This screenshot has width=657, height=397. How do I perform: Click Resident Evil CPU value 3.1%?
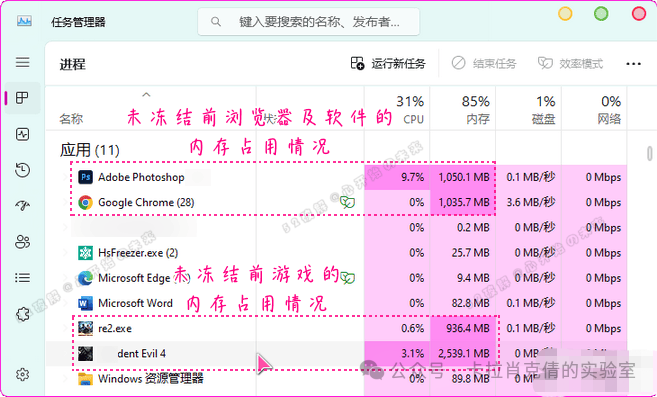click(413, 353)
